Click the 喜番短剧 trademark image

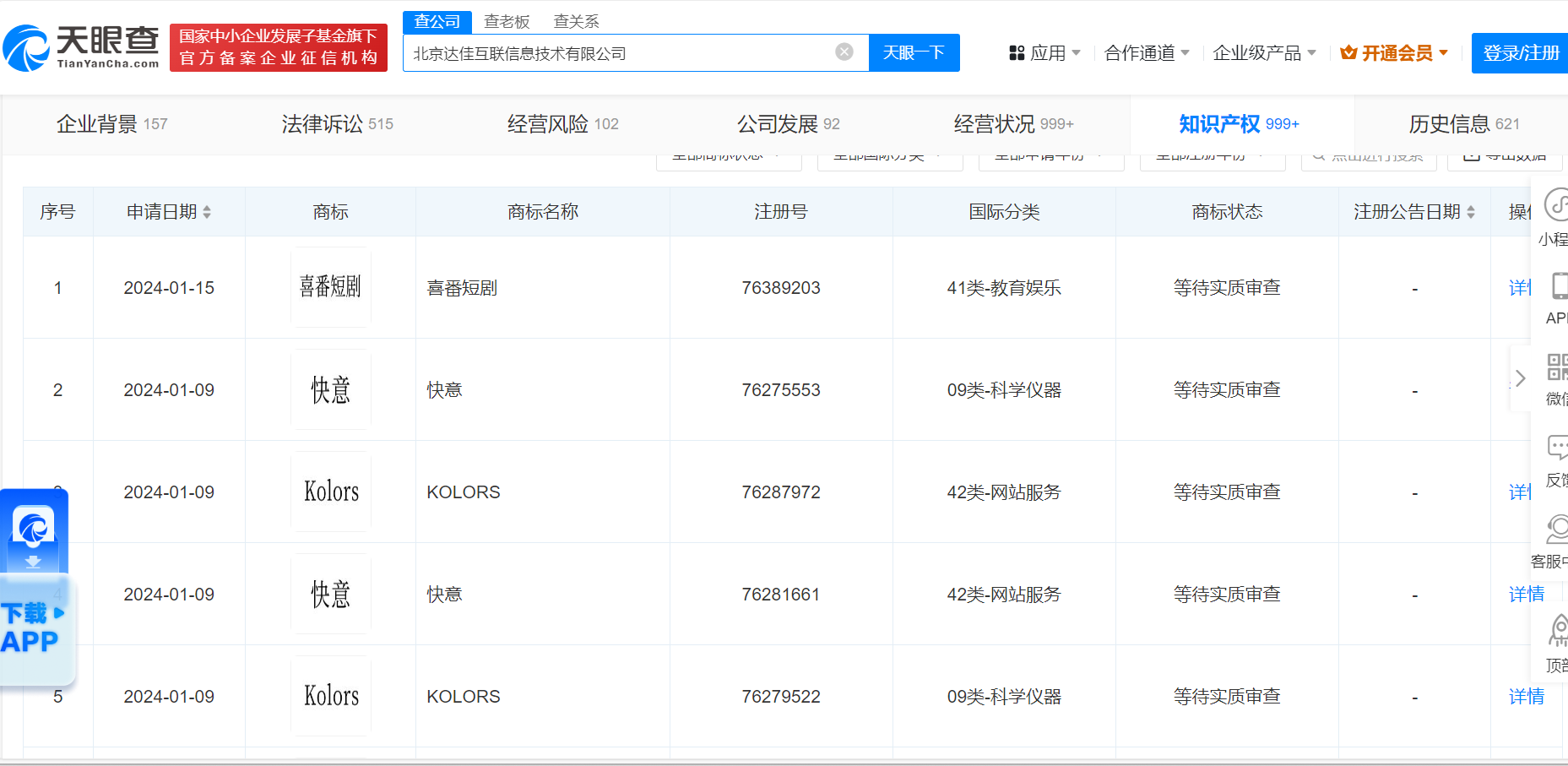[331, 287]
